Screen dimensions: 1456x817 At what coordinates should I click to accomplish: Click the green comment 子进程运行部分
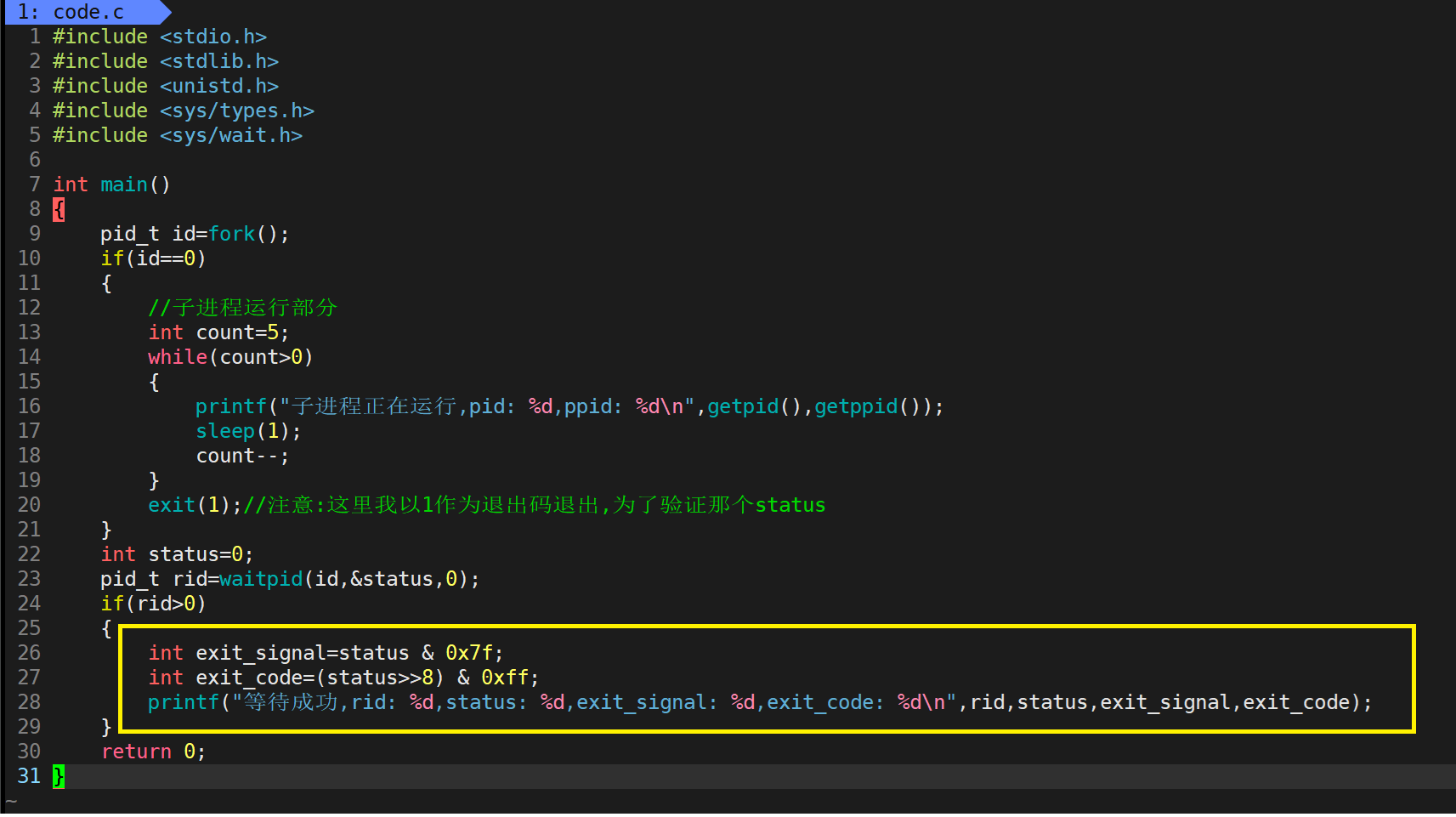(242, 308)
